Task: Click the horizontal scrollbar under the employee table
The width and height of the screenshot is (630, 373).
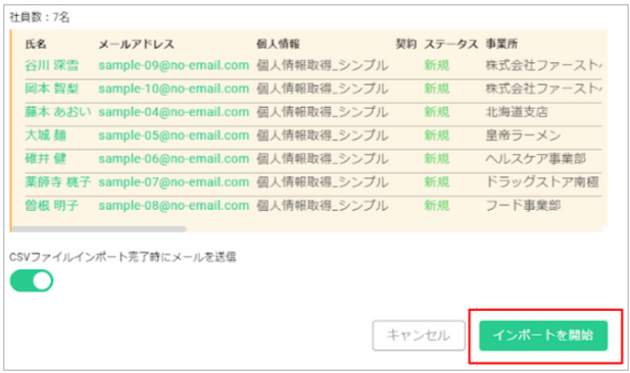Action: (x=99, y=229)
